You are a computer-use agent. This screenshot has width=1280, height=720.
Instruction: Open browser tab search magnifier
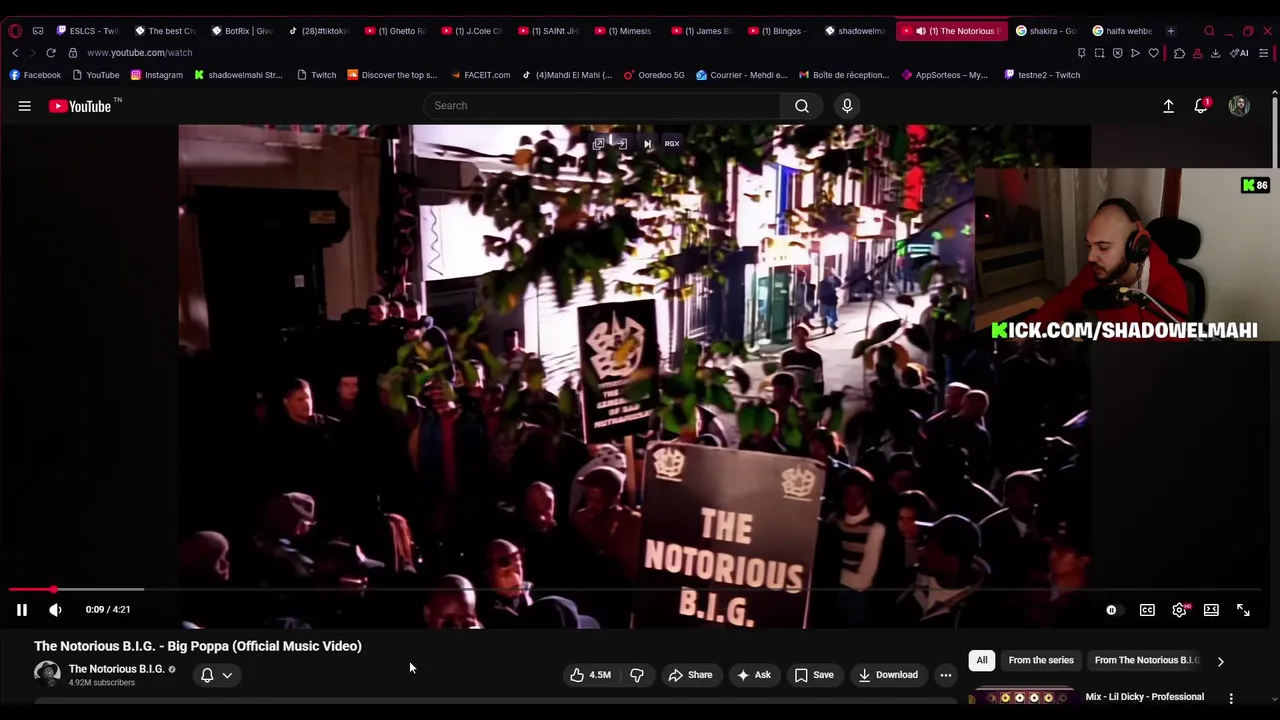pyautogui.click(x=1209, y=31)
